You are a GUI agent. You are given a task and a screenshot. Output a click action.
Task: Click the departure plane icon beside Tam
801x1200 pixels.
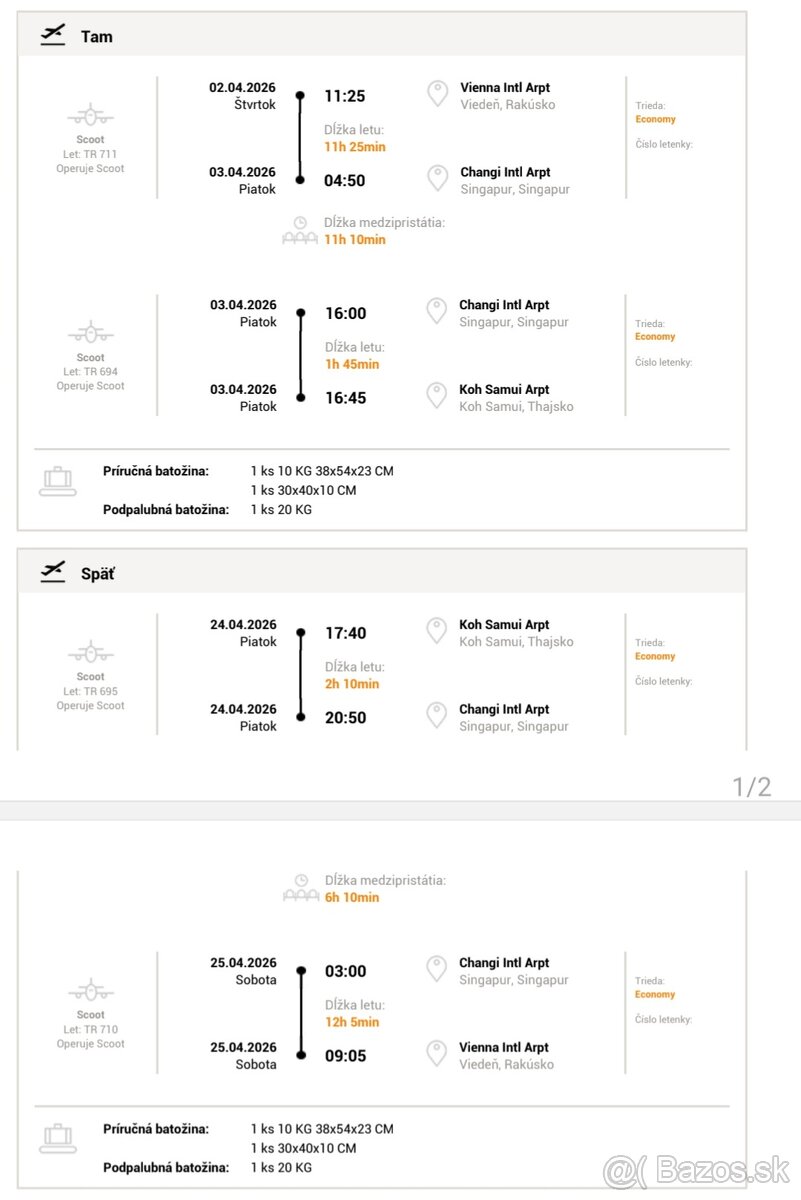tap(52, 35)
